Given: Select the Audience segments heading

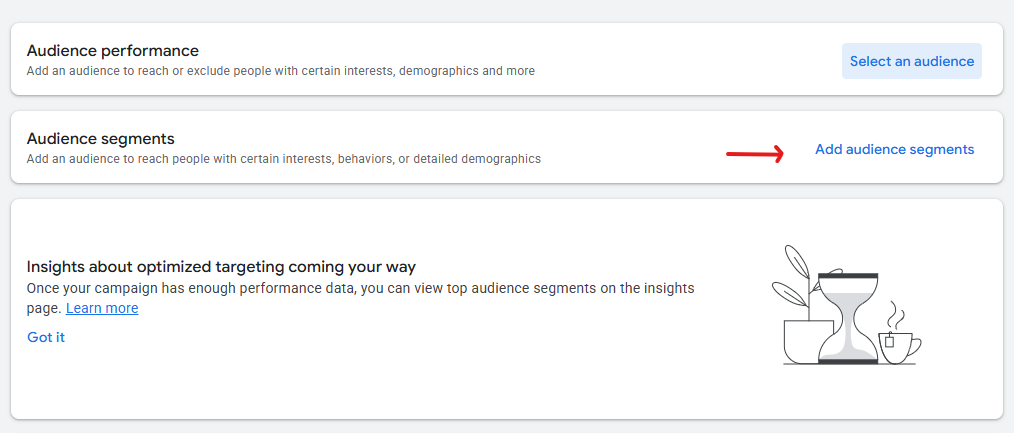Looking at the screenshot, I should click(x=101, y=139).
